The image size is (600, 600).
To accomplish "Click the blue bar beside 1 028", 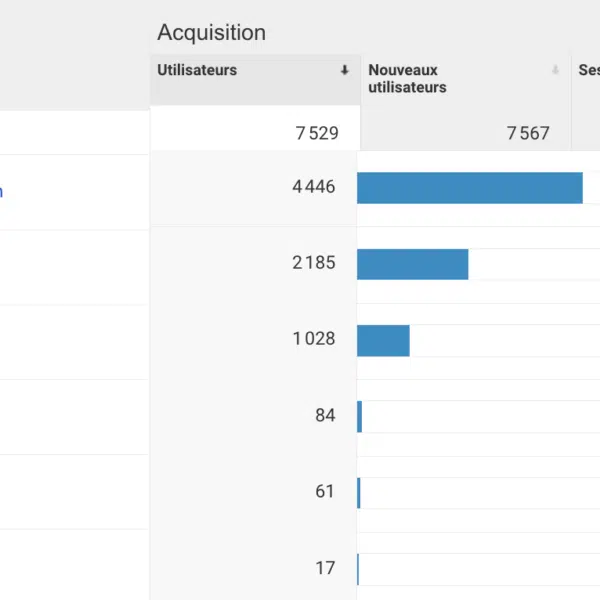I will [383, 340].
